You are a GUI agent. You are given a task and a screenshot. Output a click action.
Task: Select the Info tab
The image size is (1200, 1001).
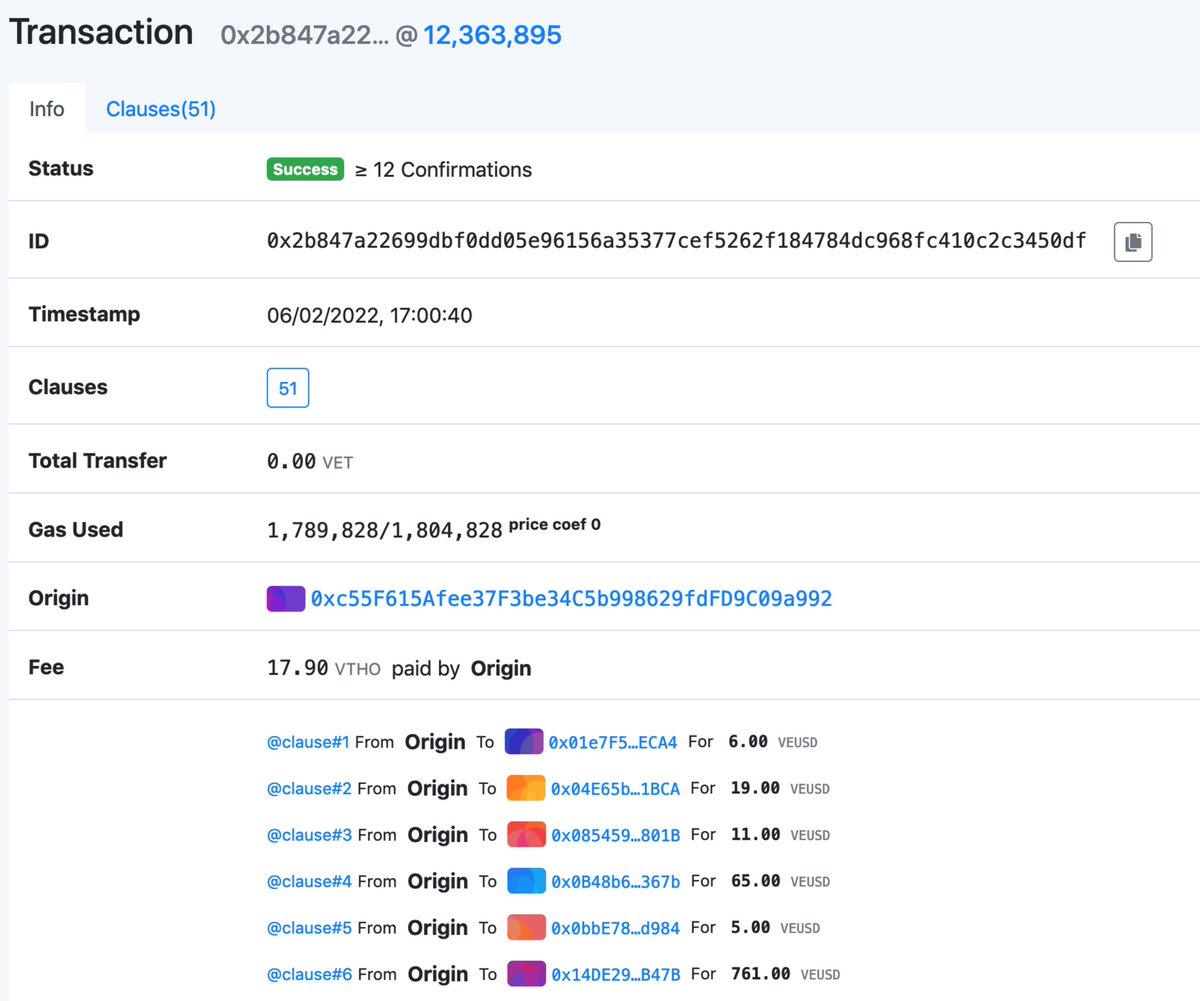pyautogui.click(x=47, y=109)
